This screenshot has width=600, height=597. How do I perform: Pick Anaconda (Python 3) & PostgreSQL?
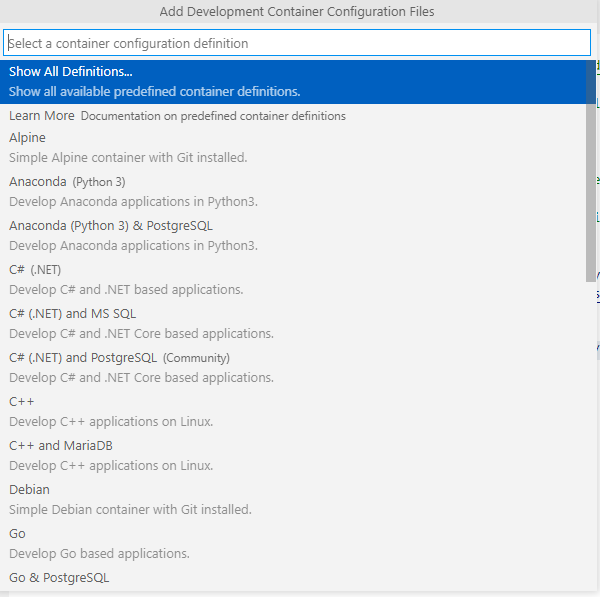pyautogui.click(x=111, y=226)
